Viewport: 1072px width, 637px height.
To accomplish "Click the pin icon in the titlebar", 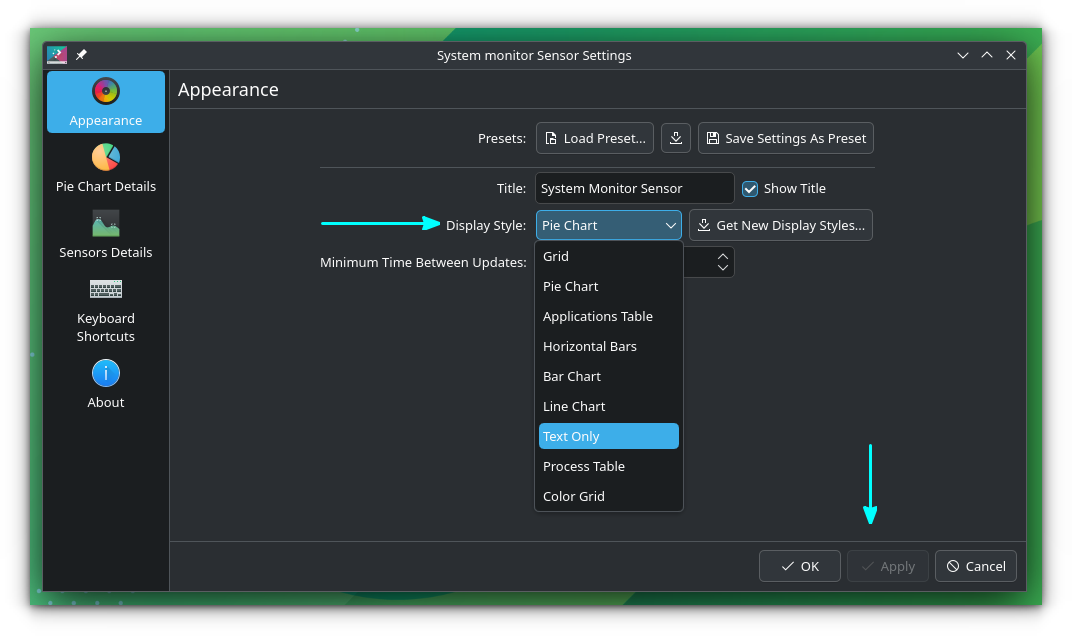I will click(81, 55).
